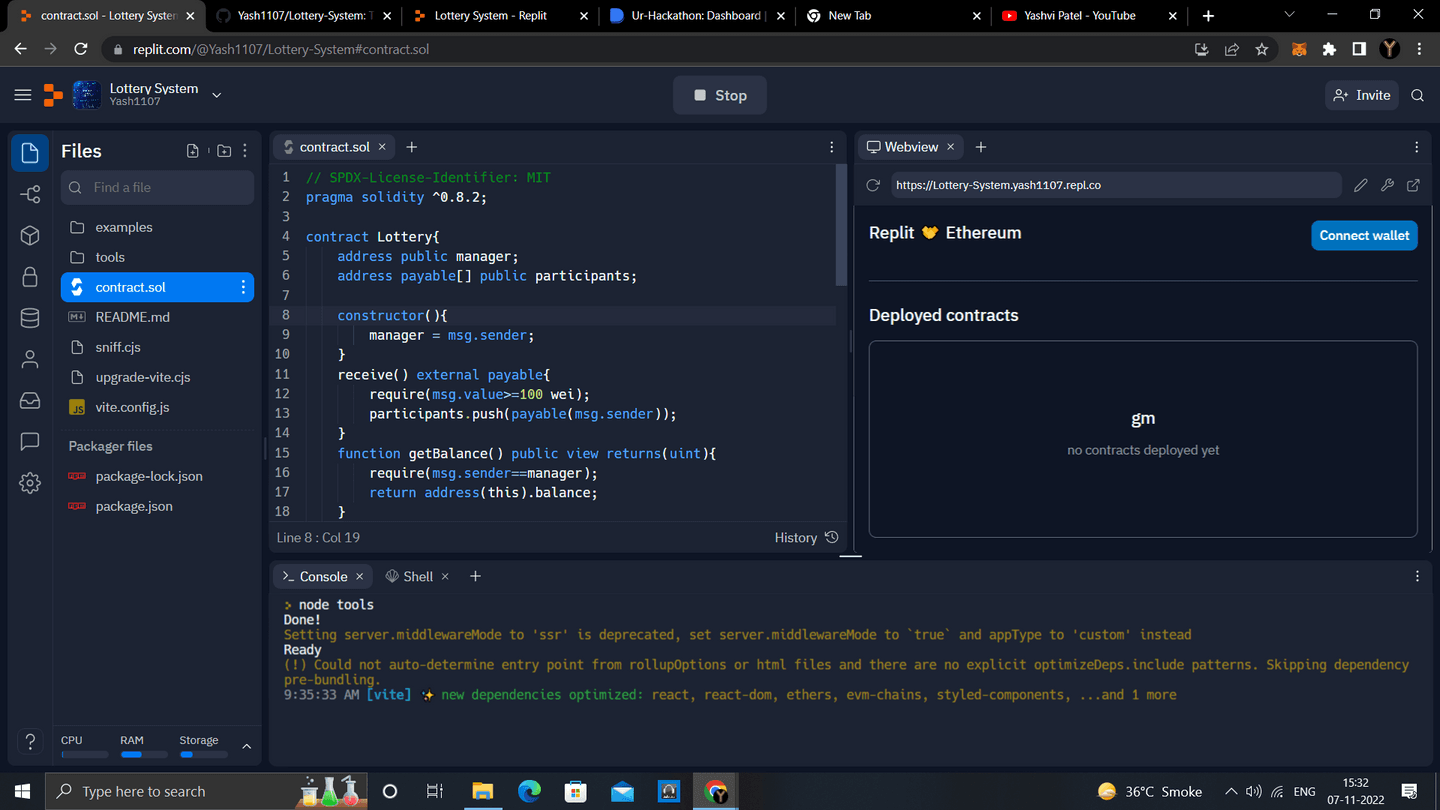Open the Inbox tray icon in sidebar

pyautogui.click(x=30, y=400)
